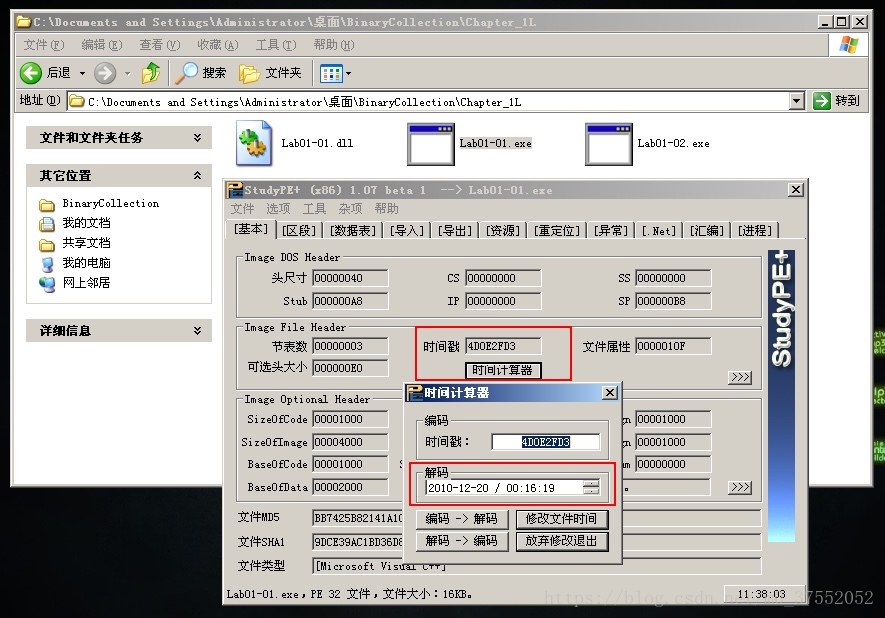
Task: Switch to the [数据表] data table tab
Action: 353,231
